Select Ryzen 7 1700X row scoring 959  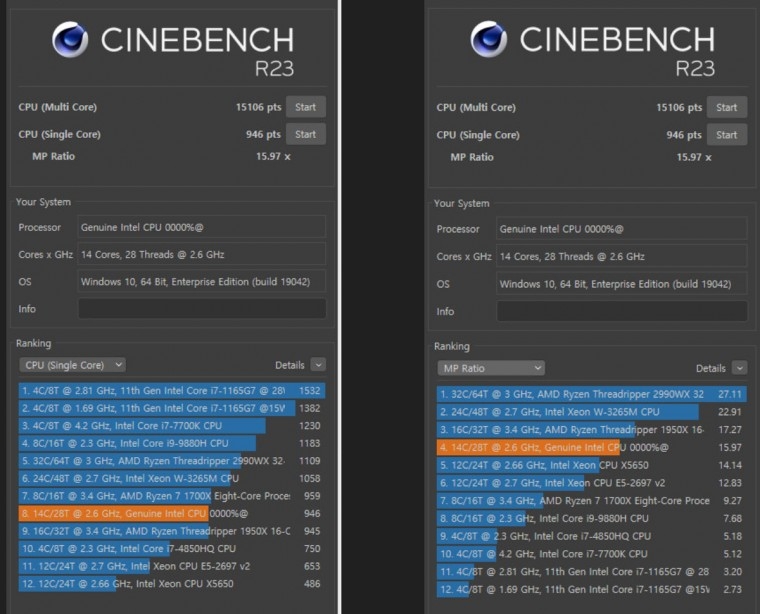[x=172, y=496]
